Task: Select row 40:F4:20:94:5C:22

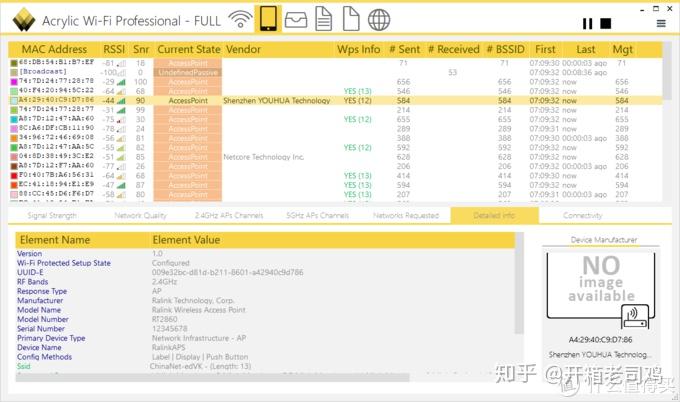Action: [335, 91]
